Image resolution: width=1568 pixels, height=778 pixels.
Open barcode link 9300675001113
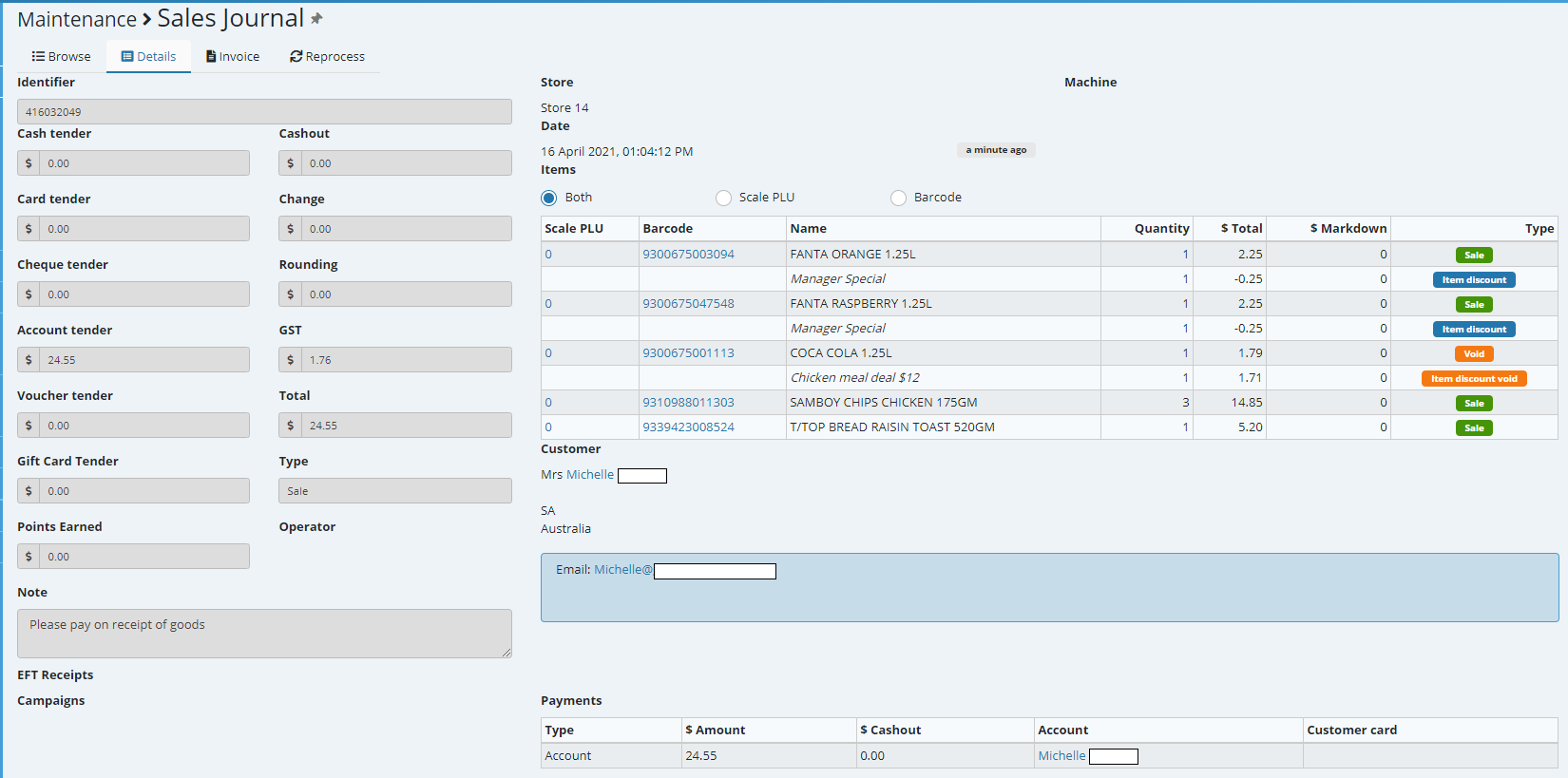click(x=688, y=353)
